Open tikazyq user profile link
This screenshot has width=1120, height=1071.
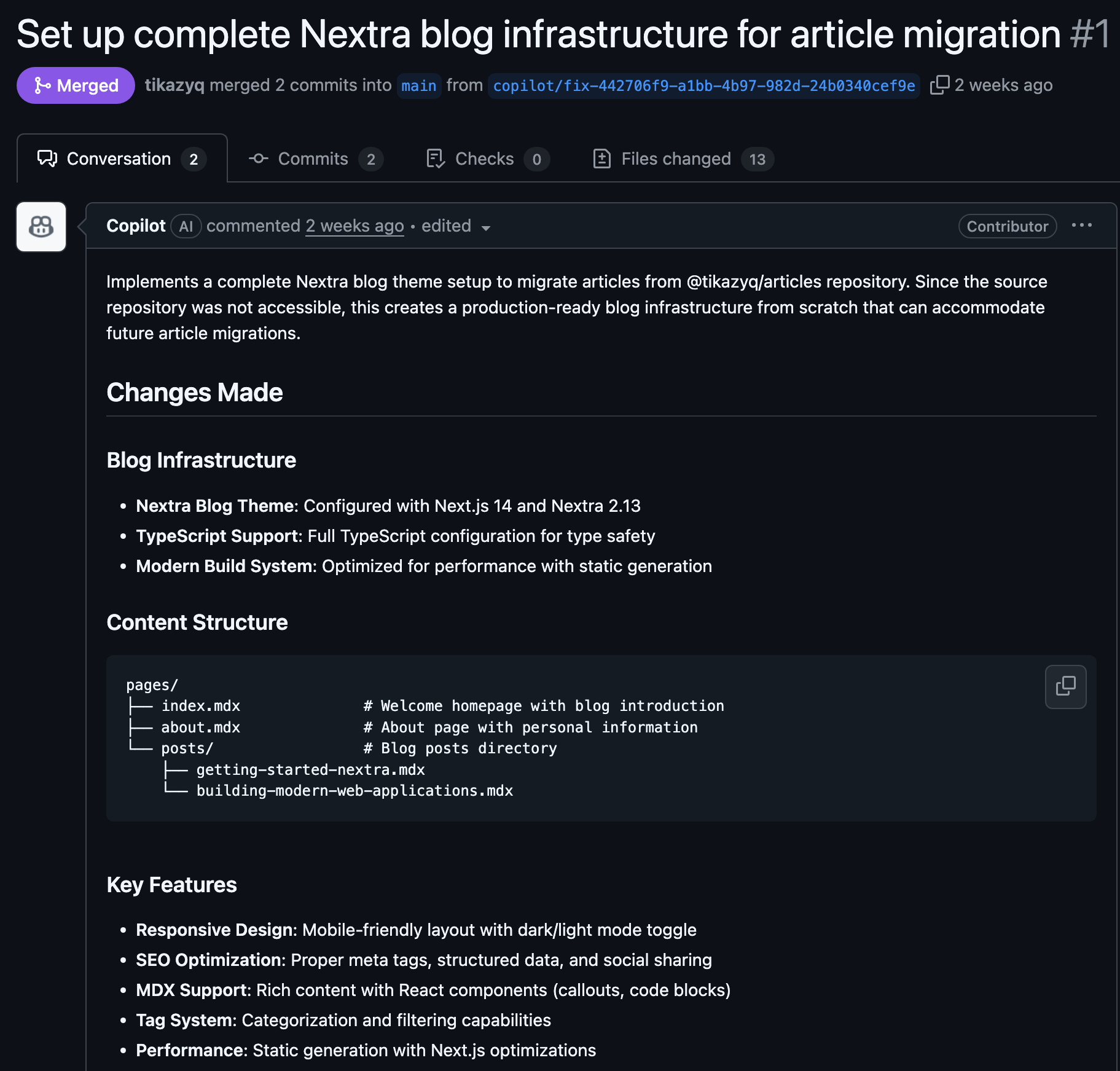[x=174, y=85]
